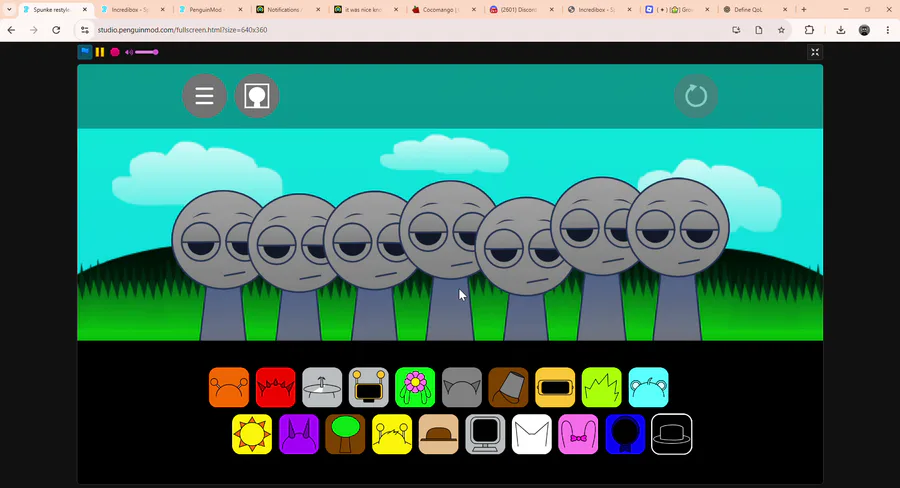Choose the gray propeller-hat character icon
This screenshot has width=900, height=488.
322,388
